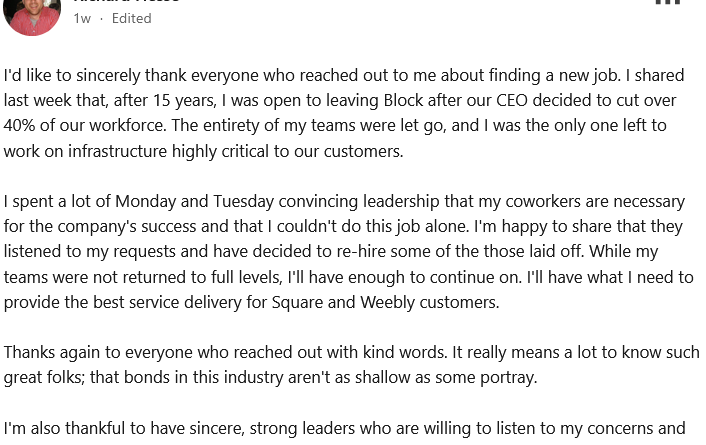Screen dimensions: 706x445
Task: Click the author's profile photo
Action: [32, 12]
